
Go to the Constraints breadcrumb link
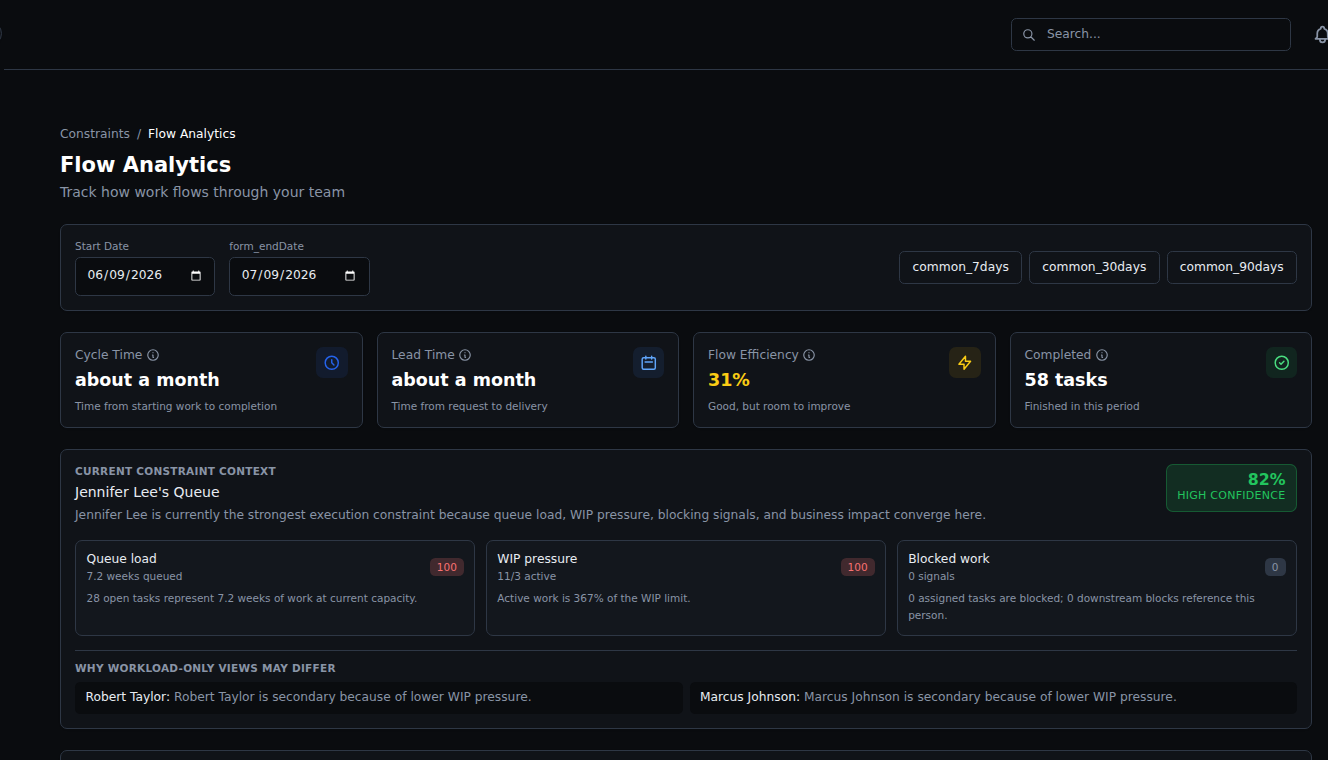[x=95, y=134]
